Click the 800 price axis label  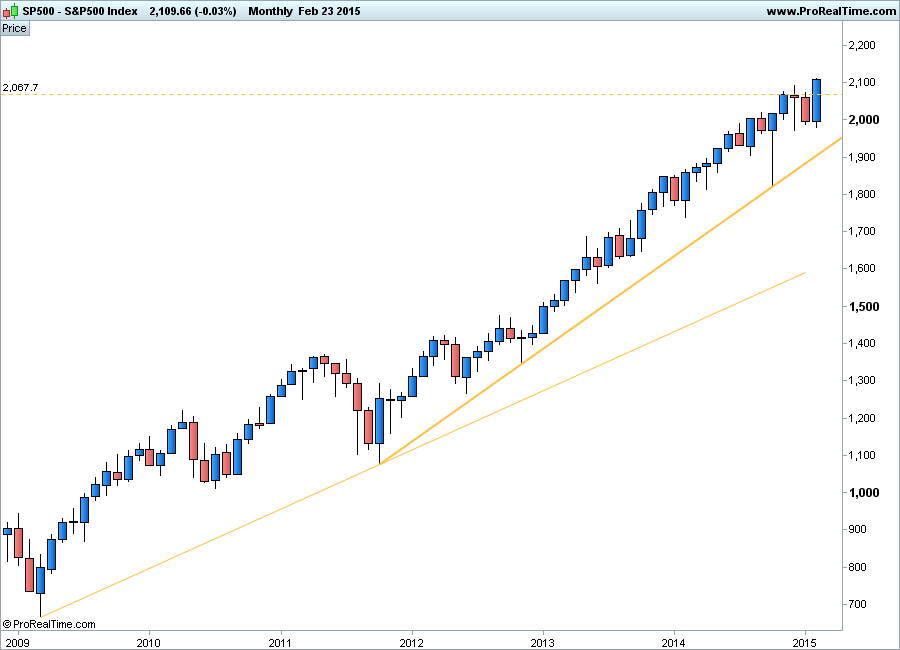858,567
